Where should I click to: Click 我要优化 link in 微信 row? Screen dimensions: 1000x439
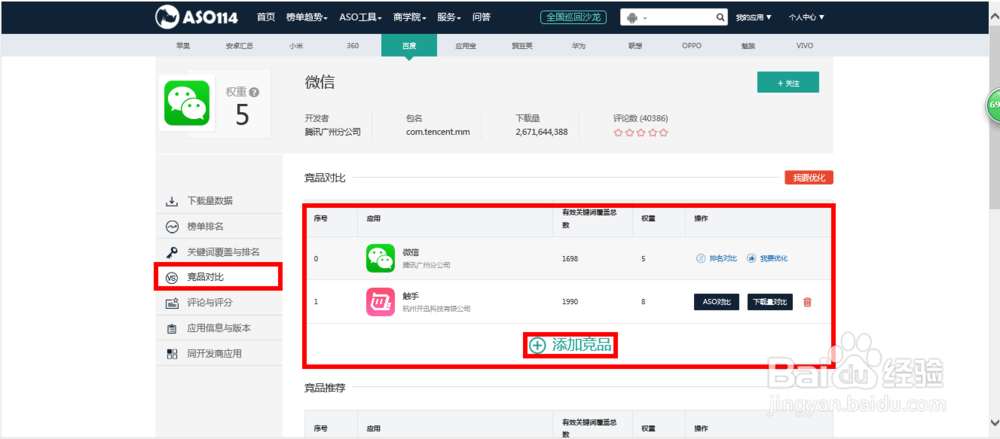click(x=767, y=258)
